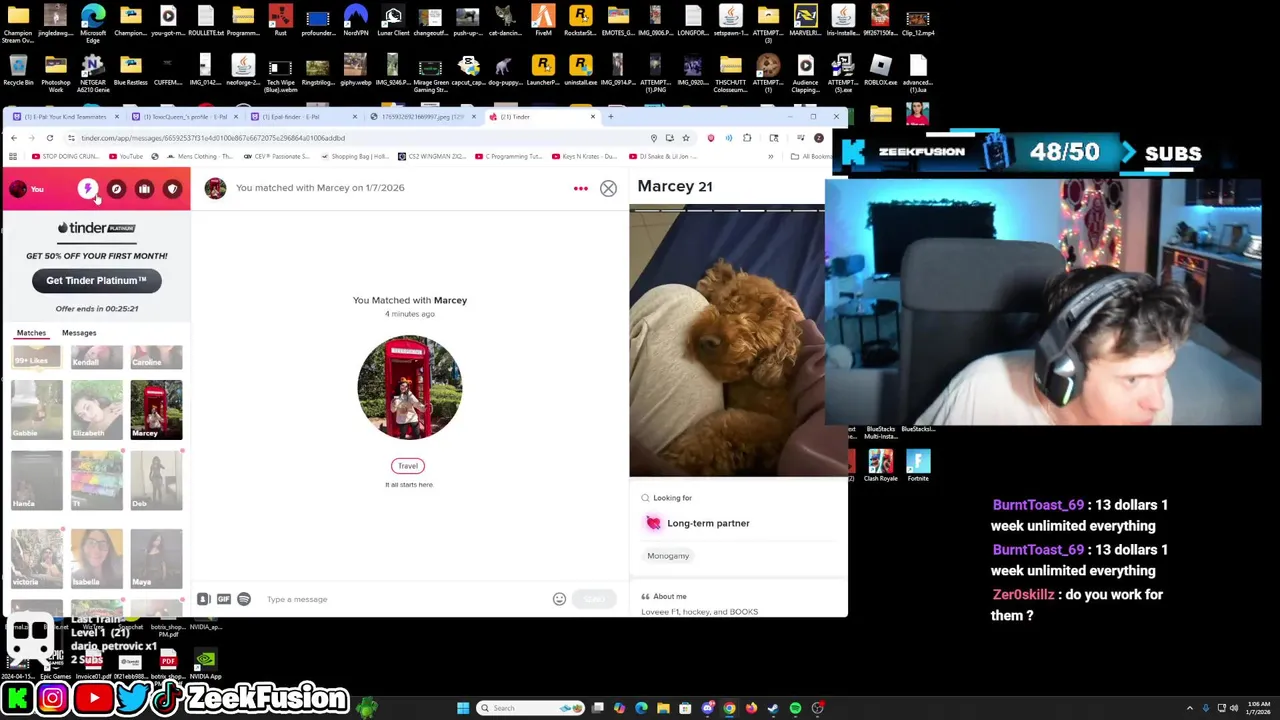This screenshot has width=1280, height=720.
Task: Open the Recycle Bin on desktop
Action: (x=18, y=71)
